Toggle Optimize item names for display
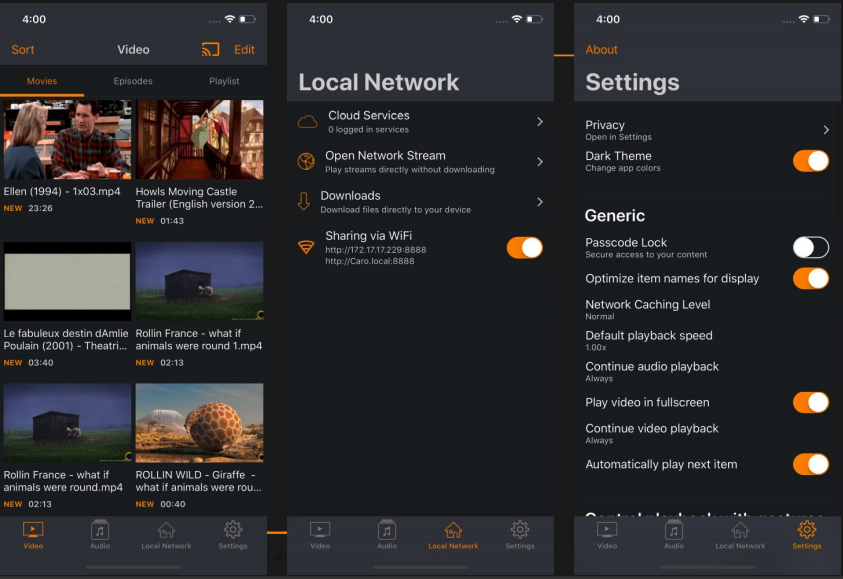The height and width of the screenshot is (579, 843). [x=811, y=278]
